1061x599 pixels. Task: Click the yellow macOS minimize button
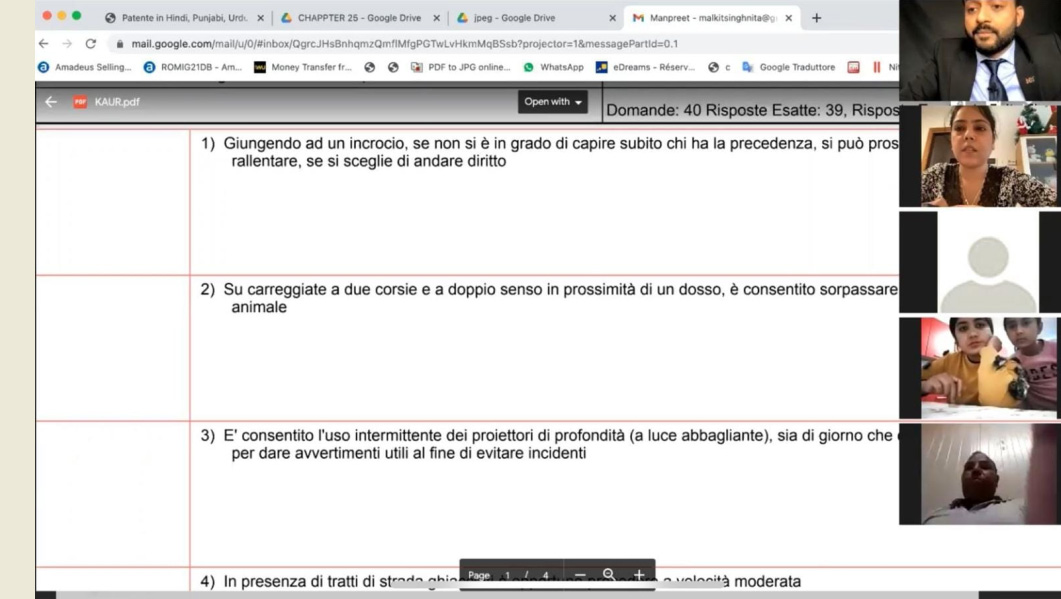[x=62, y=16]
